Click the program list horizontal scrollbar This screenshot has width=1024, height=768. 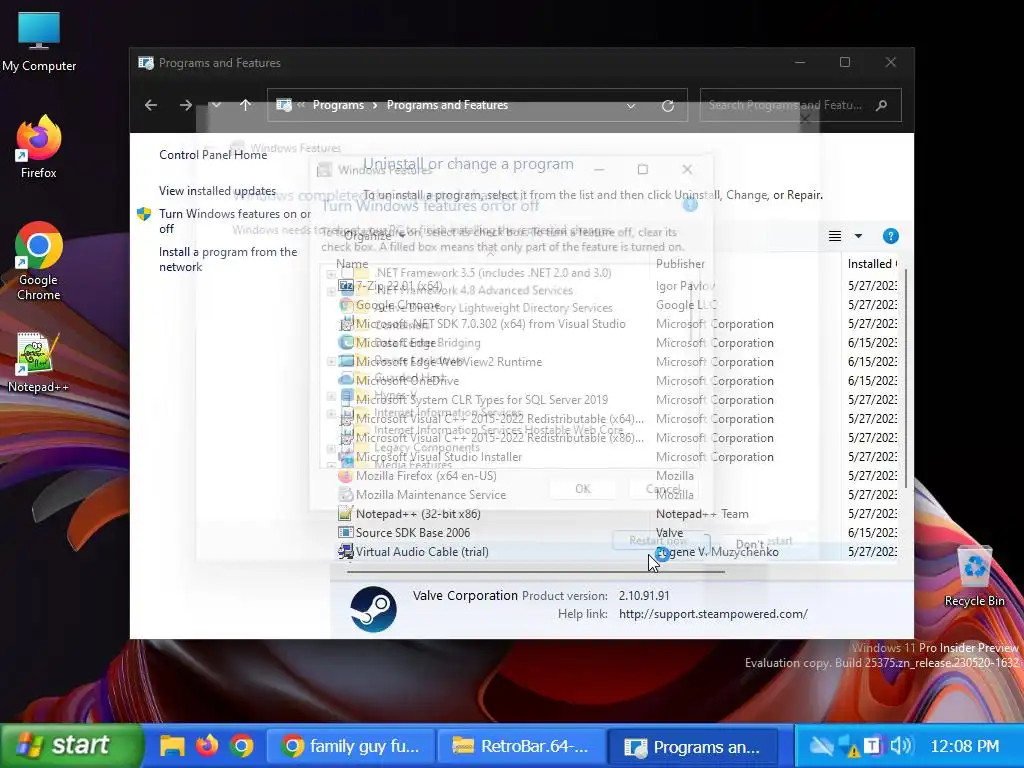point(536,571)
